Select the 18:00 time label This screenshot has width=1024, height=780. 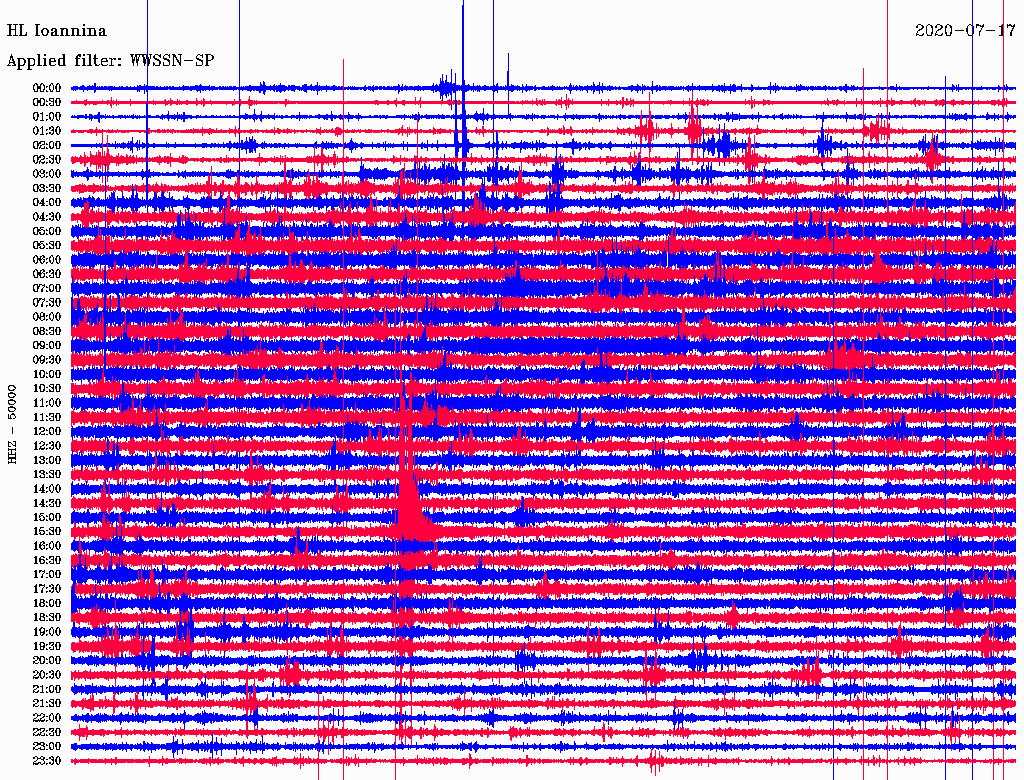[47, 604]
